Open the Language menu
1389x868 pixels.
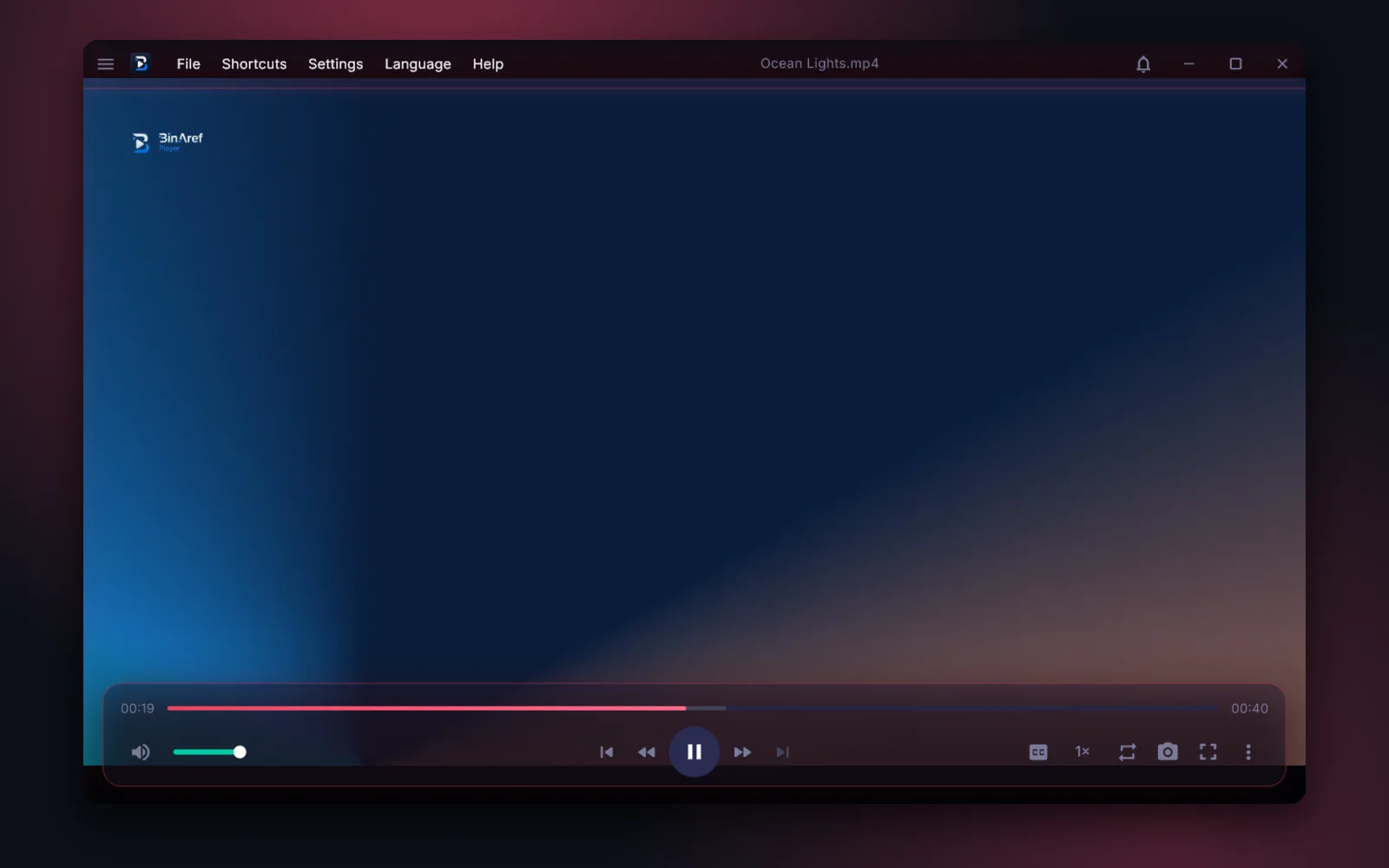pyautogui.click(x=418, y=64)
